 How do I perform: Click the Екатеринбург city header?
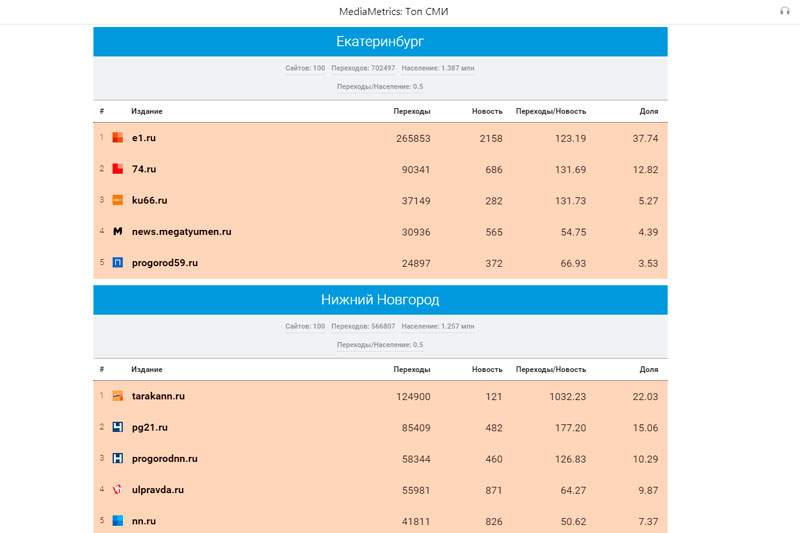pyautogui.click(x=380, y=41)
